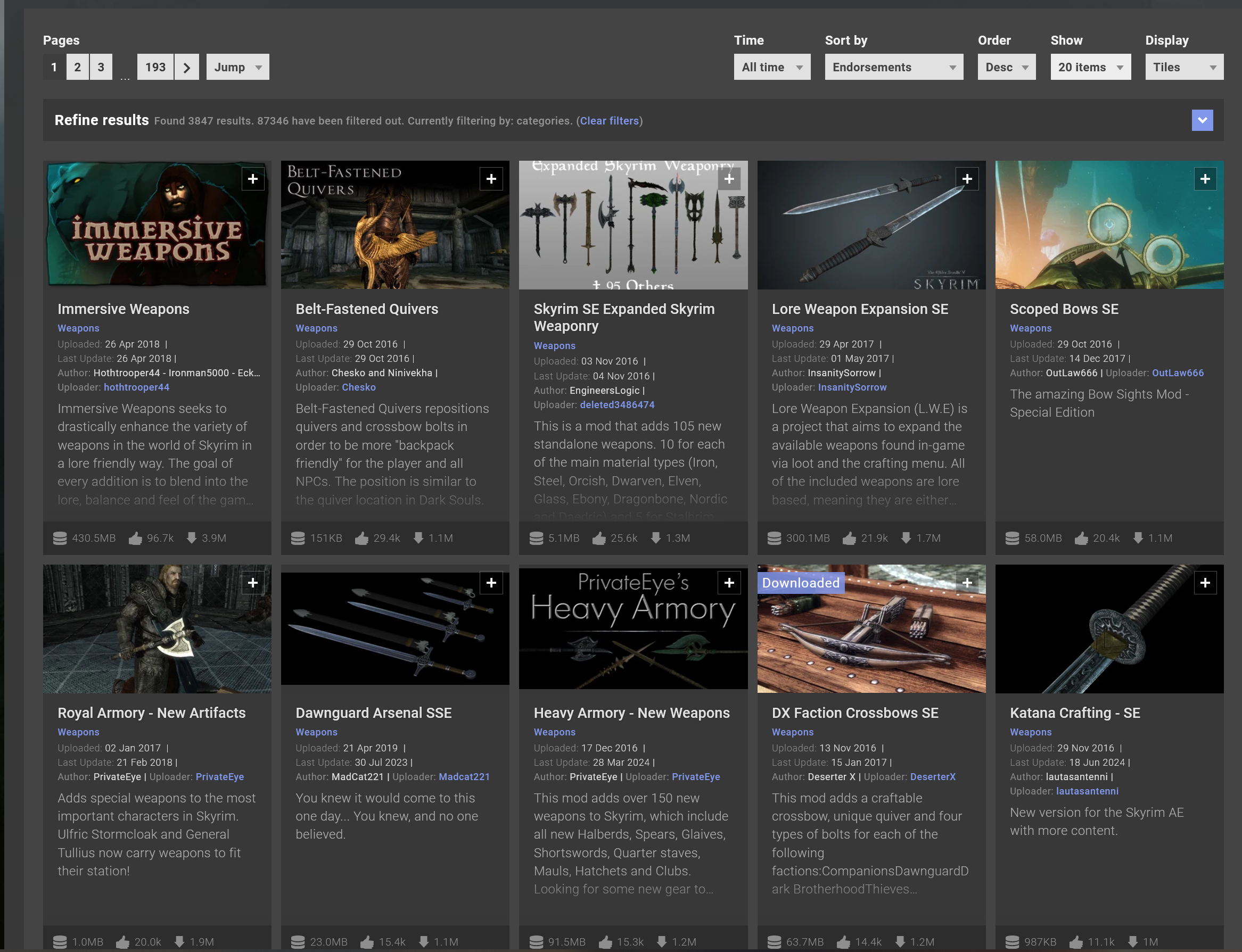Open the Order Desc dropdown
Viewport: 1242px width, 952px height.
1006,68
